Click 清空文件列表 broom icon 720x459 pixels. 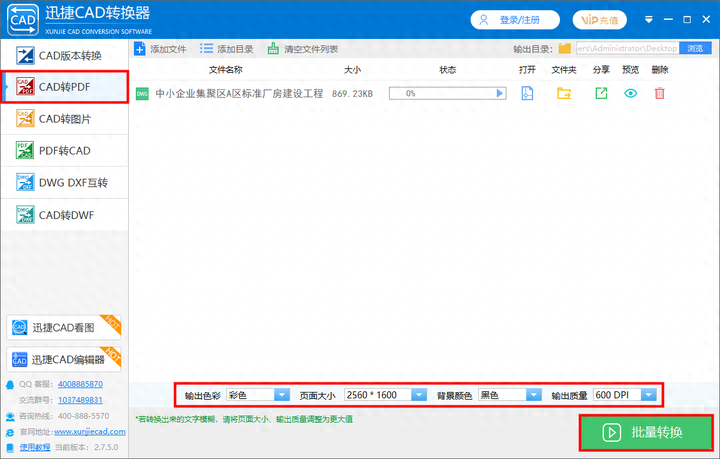tap(273, 49)
